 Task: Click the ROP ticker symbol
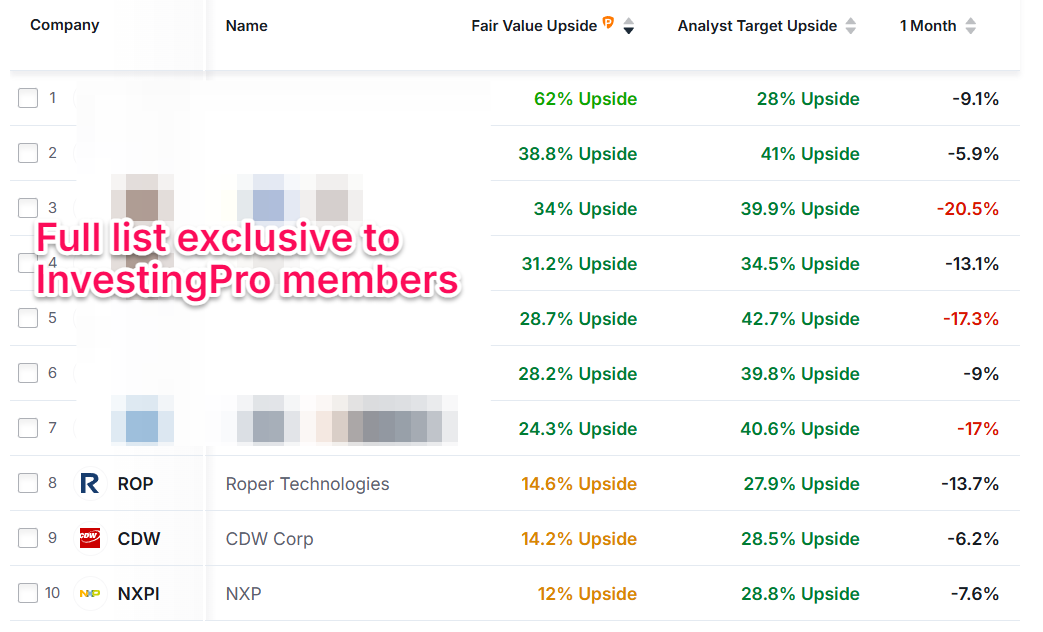(135, 484)
